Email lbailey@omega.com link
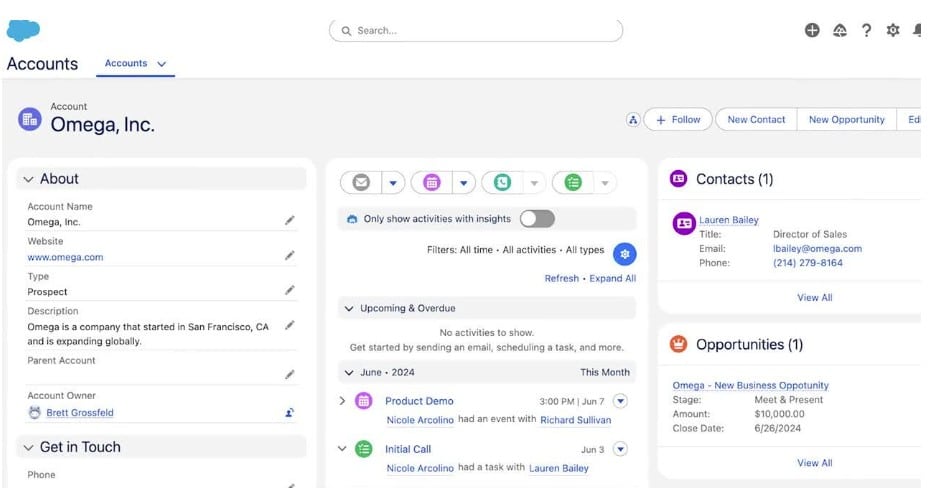Image resolution: width=951 pixels, height=488 pixels. tap(817, 249)
